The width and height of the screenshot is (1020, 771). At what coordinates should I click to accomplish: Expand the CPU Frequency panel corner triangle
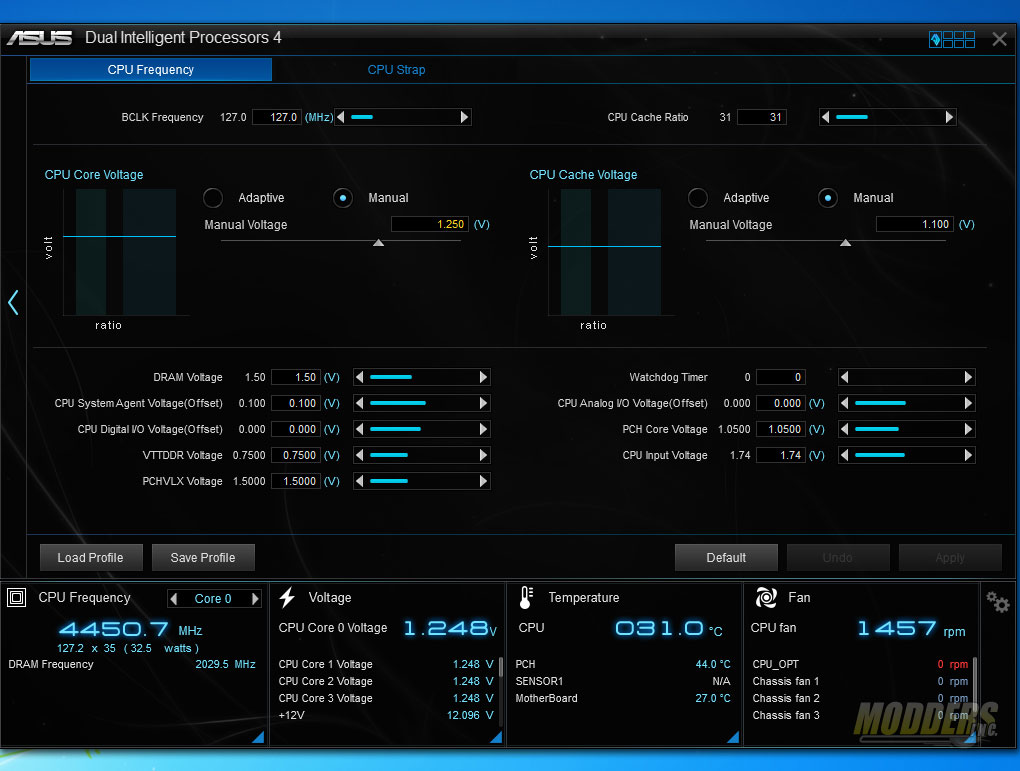258,737
